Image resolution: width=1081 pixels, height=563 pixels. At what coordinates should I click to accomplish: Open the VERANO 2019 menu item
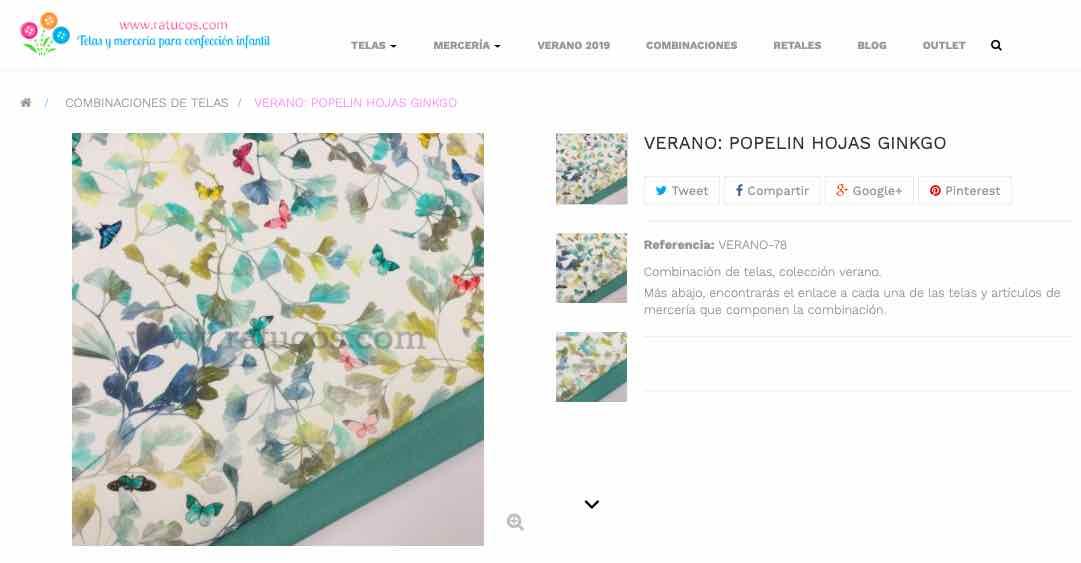coord(574,45)
